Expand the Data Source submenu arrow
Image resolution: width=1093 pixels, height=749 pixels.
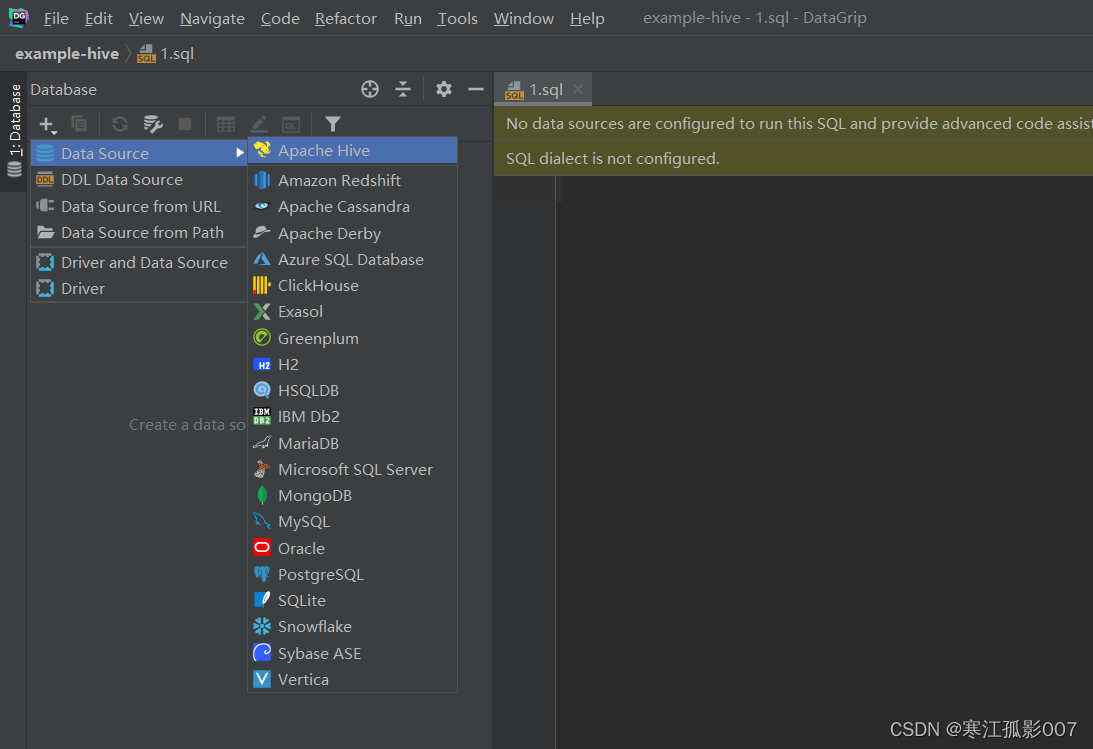(239, 153)
